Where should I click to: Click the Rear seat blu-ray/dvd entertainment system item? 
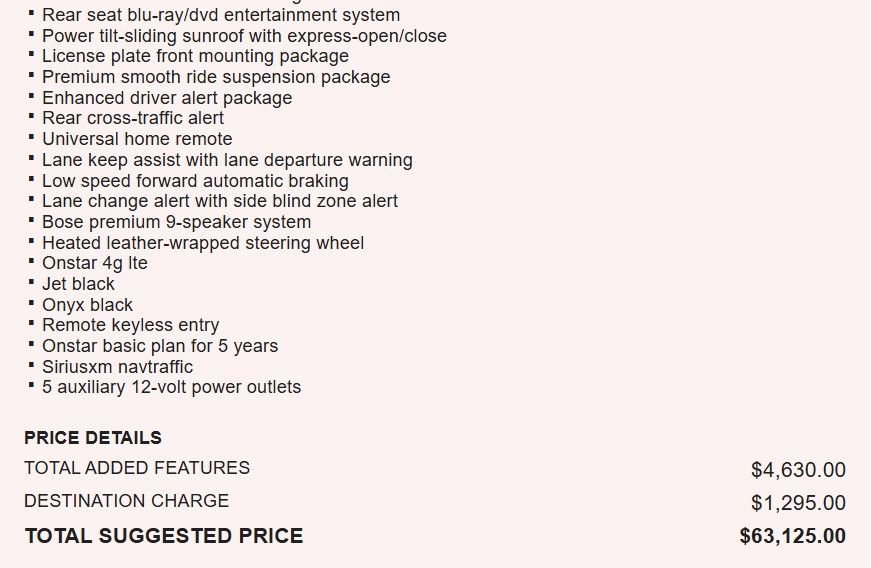click(220, 15)
